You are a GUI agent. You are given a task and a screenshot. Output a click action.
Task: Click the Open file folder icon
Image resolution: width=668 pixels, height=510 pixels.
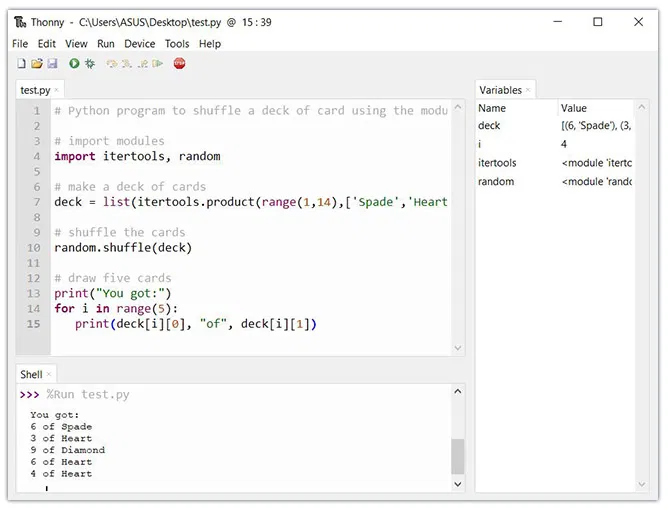37,64
